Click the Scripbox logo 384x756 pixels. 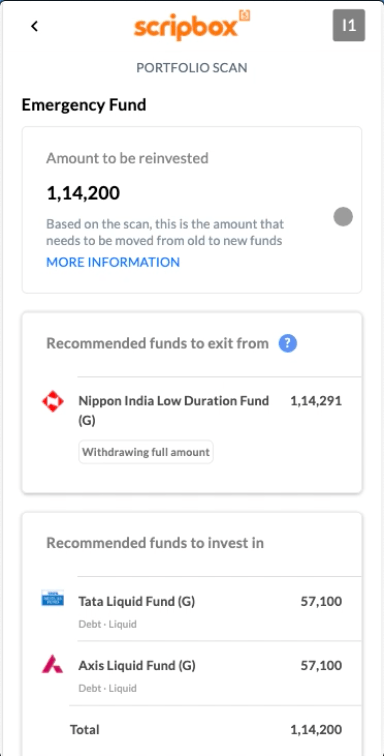192,26
